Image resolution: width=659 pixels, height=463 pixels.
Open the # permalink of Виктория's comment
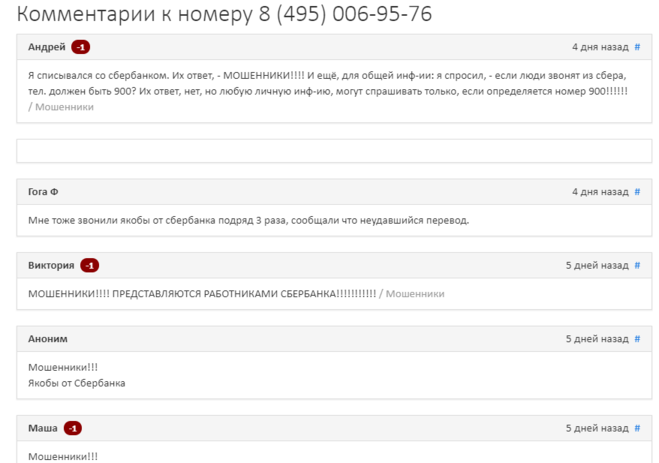pyautogui.click(x=637, y=266)
